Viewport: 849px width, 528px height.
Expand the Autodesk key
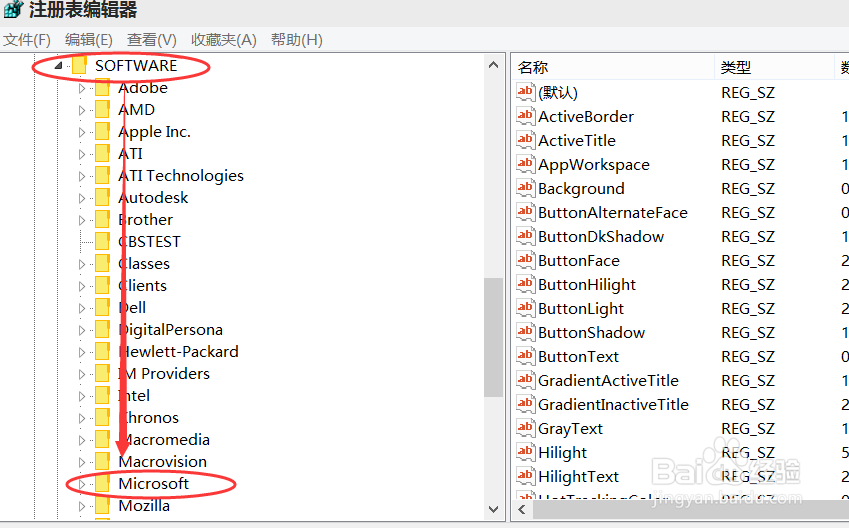click(x=82, y=198)
